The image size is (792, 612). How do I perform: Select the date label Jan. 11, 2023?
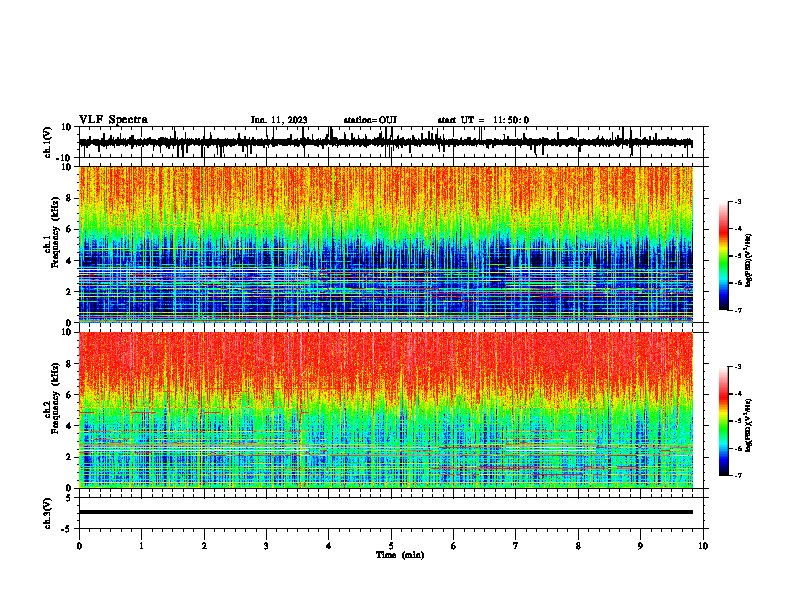[x=279, y=120]
